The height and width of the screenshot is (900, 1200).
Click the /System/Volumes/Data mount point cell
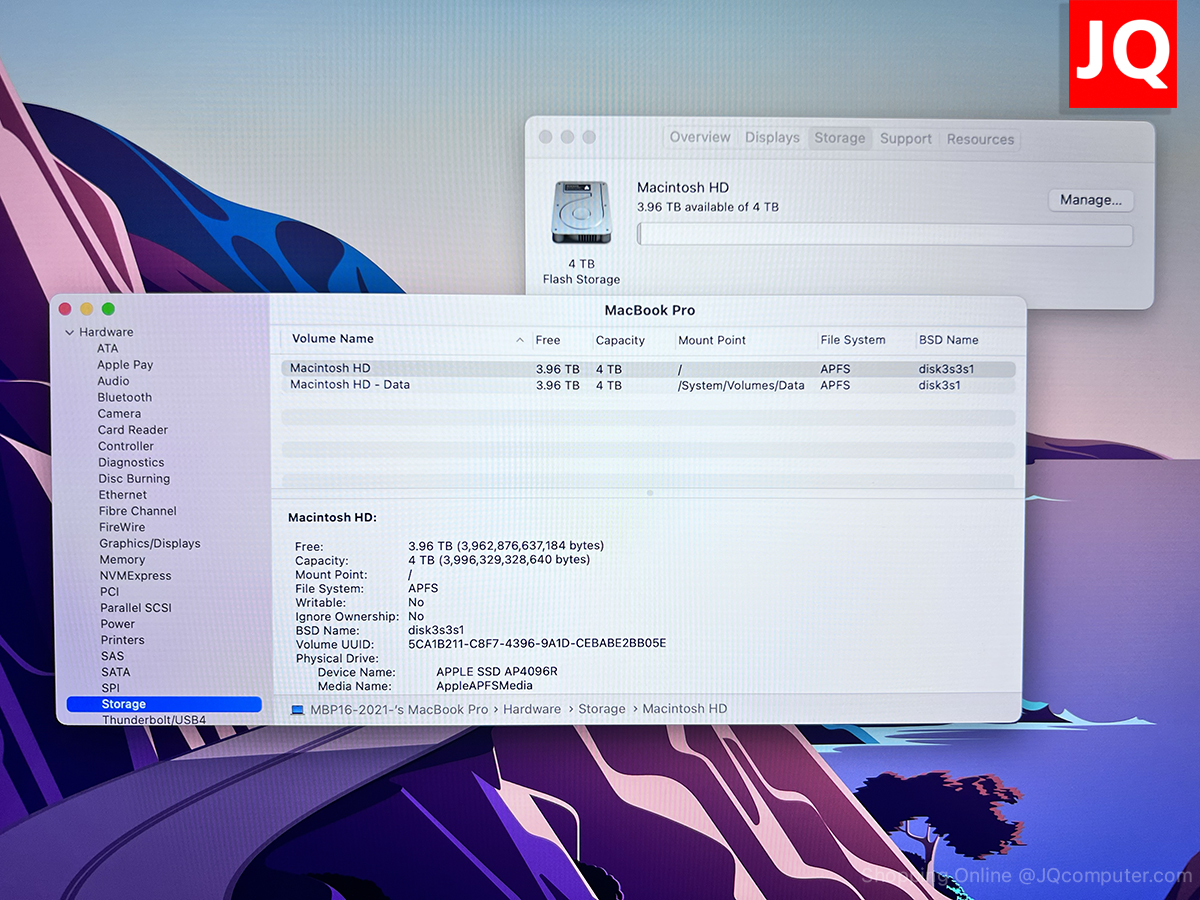[x=741, y=385]
